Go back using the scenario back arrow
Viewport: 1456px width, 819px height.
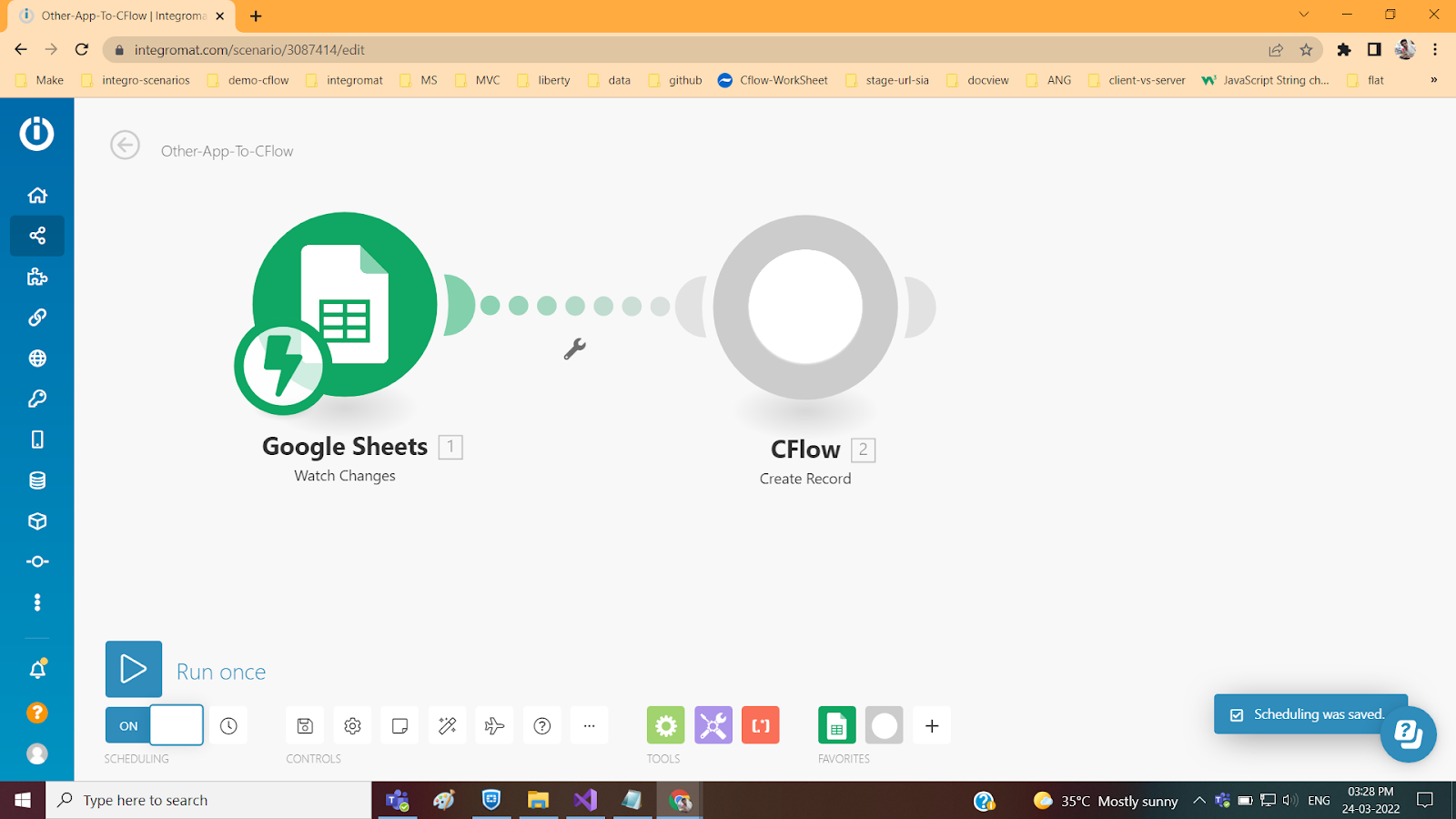pos(126,145)
